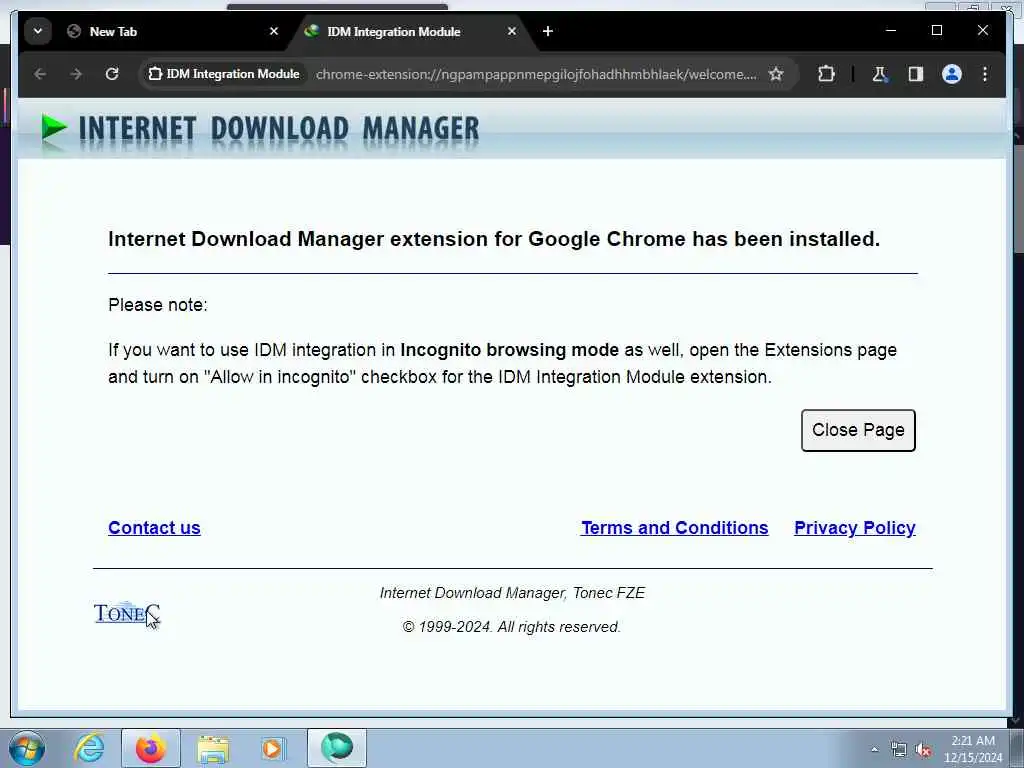Click the copyright 1999-2024 text
The image size is (1024, 768).
click(x=512, y=627)
